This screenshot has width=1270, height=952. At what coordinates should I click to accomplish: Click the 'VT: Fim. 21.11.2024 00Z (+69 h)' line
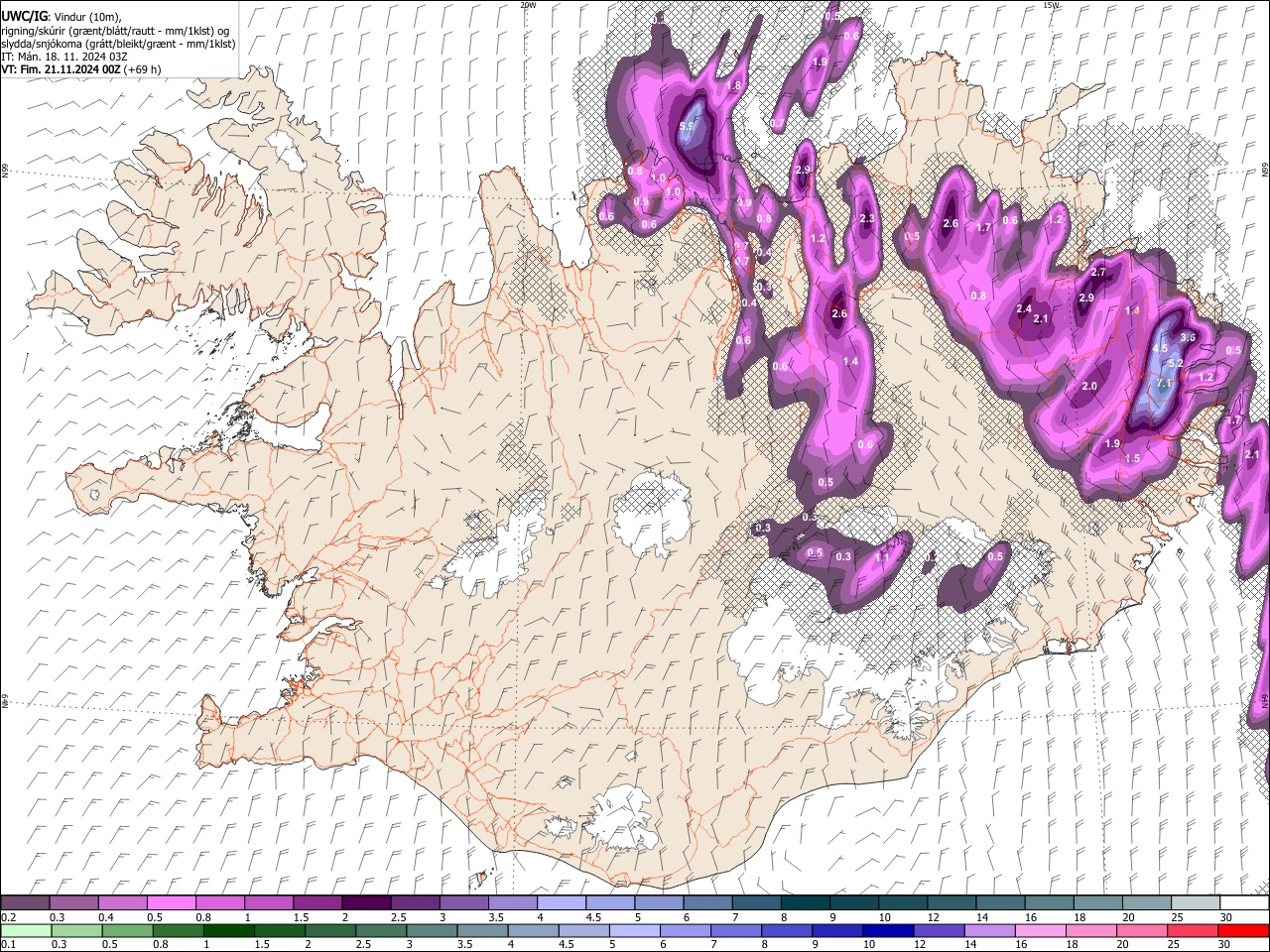(x=81, y=69)
